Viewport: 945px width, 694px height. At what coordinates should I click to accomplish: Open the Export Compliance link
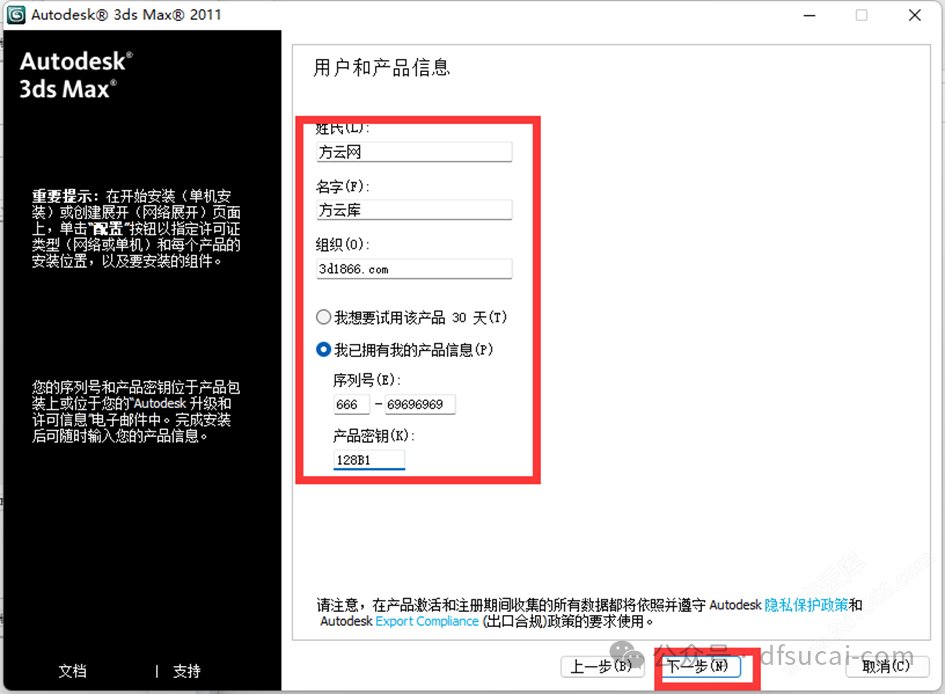coord(426,622)
